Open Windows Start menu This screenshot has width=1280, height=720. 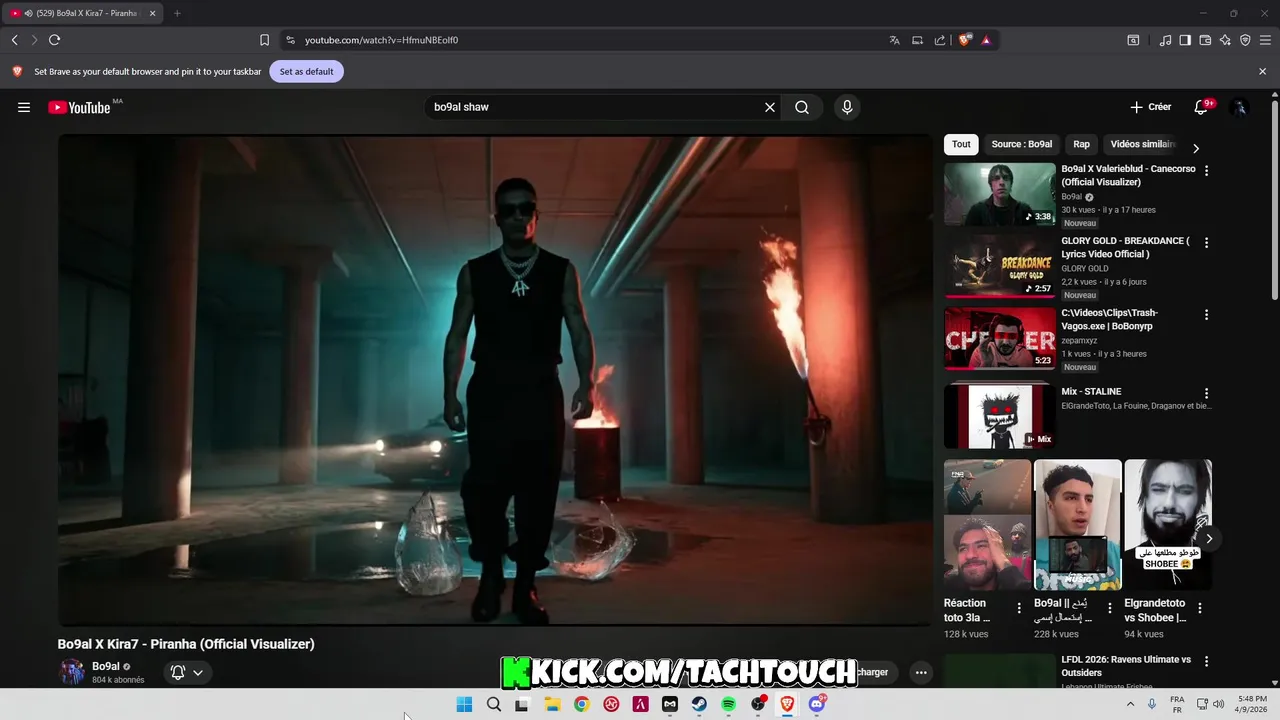[464, 704]
